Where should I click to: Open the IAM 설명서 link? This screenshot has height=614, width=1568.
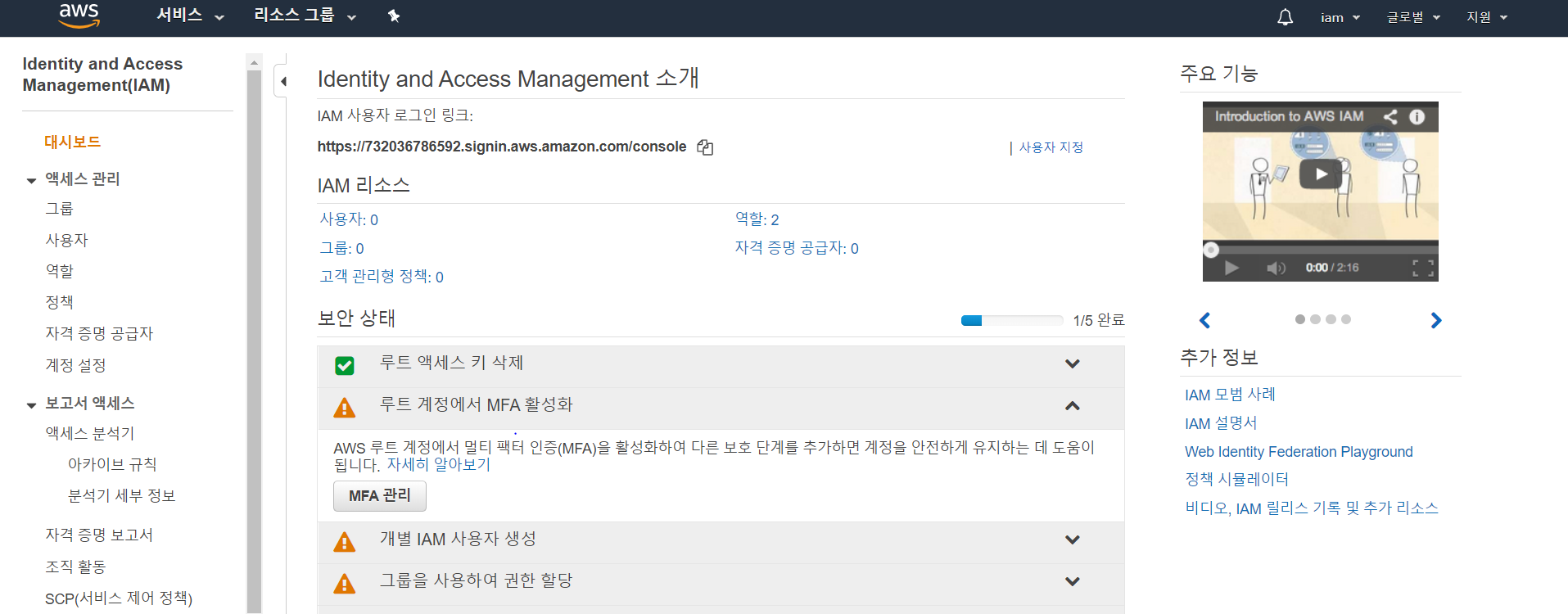coord(1221,423)
